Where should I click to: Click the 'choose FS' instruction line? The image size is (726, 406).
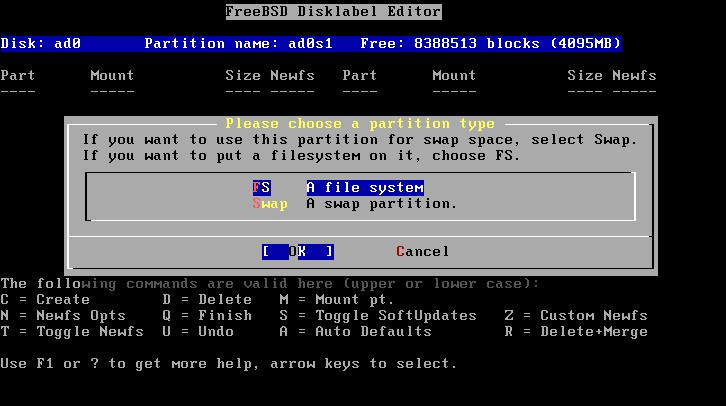301,156
